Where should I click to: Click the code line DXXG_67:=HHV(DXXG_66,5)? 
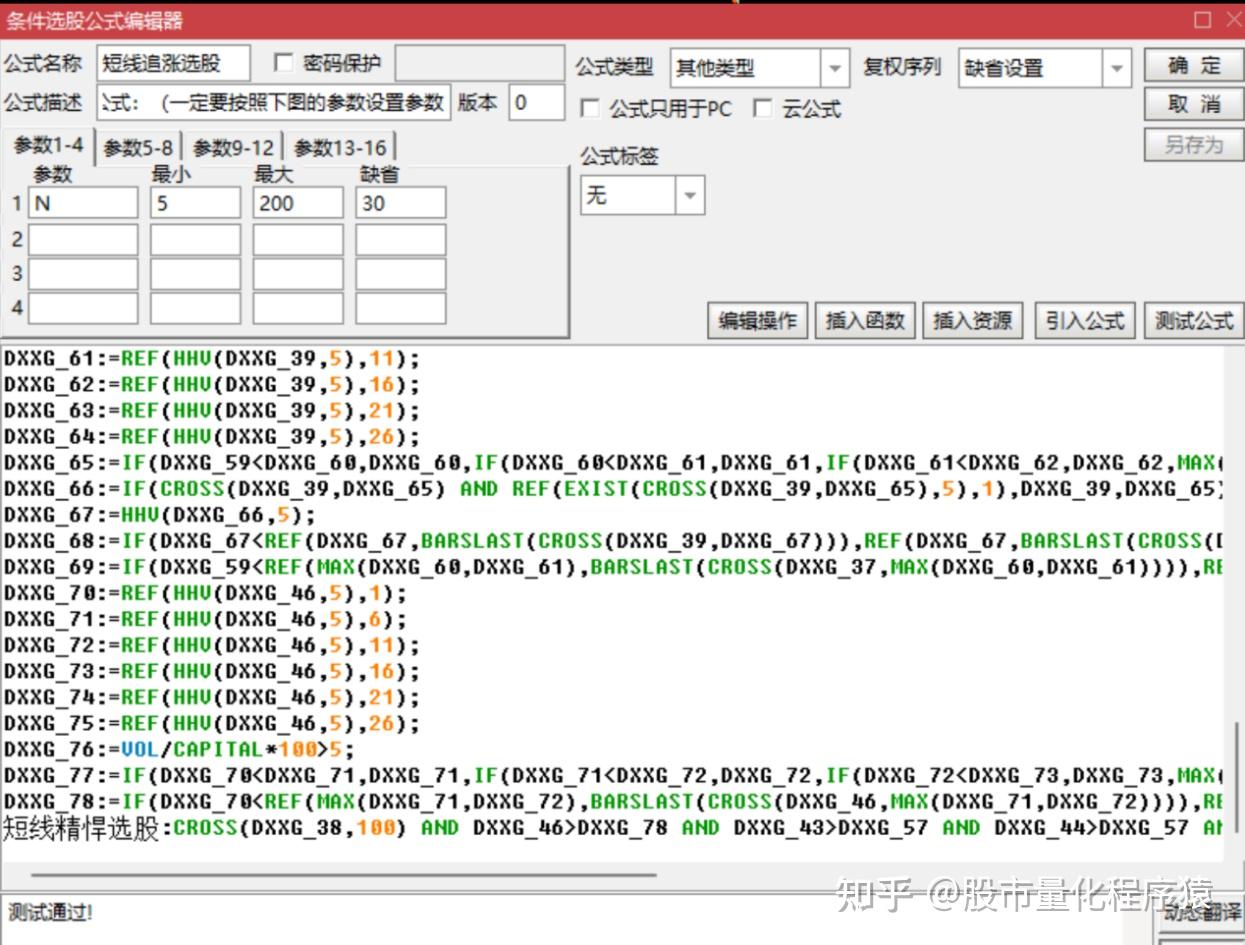click(160, 514)
